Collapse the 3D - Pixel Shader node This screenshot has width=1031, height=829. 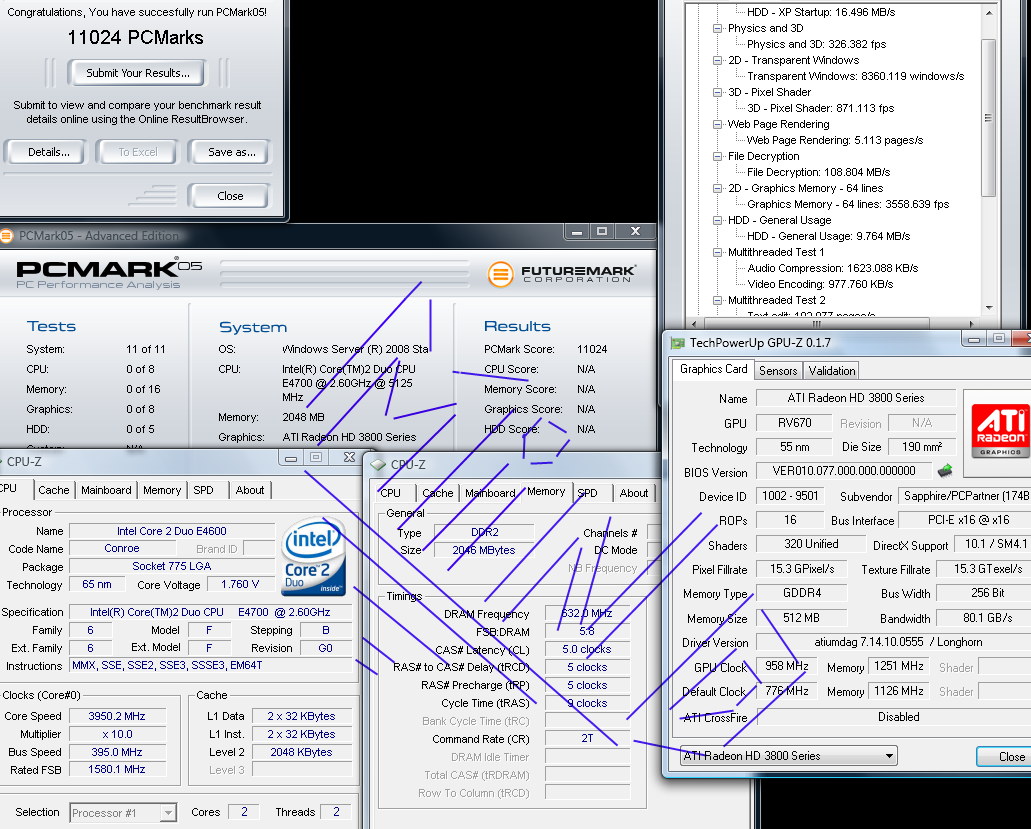click(717, 93)
